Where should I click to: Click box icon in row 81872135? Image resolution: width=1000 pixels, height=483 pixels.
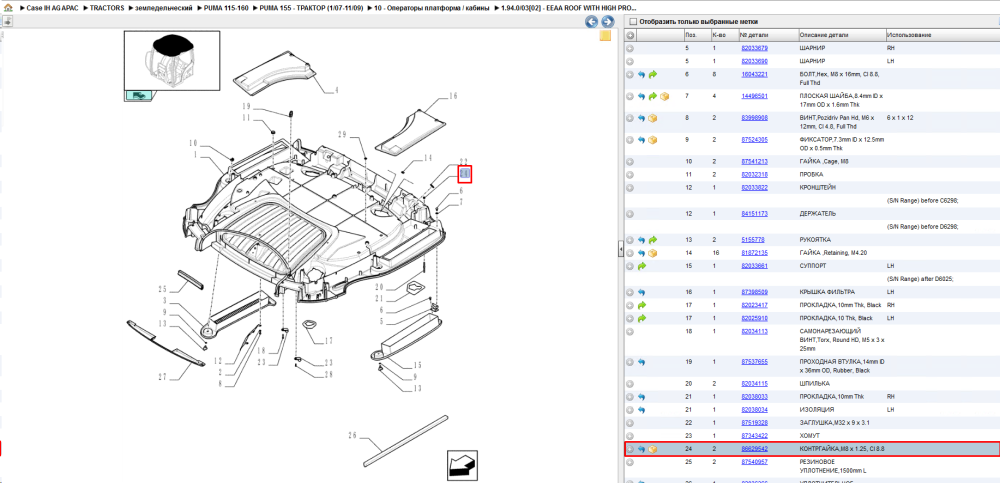click(652, 253)
